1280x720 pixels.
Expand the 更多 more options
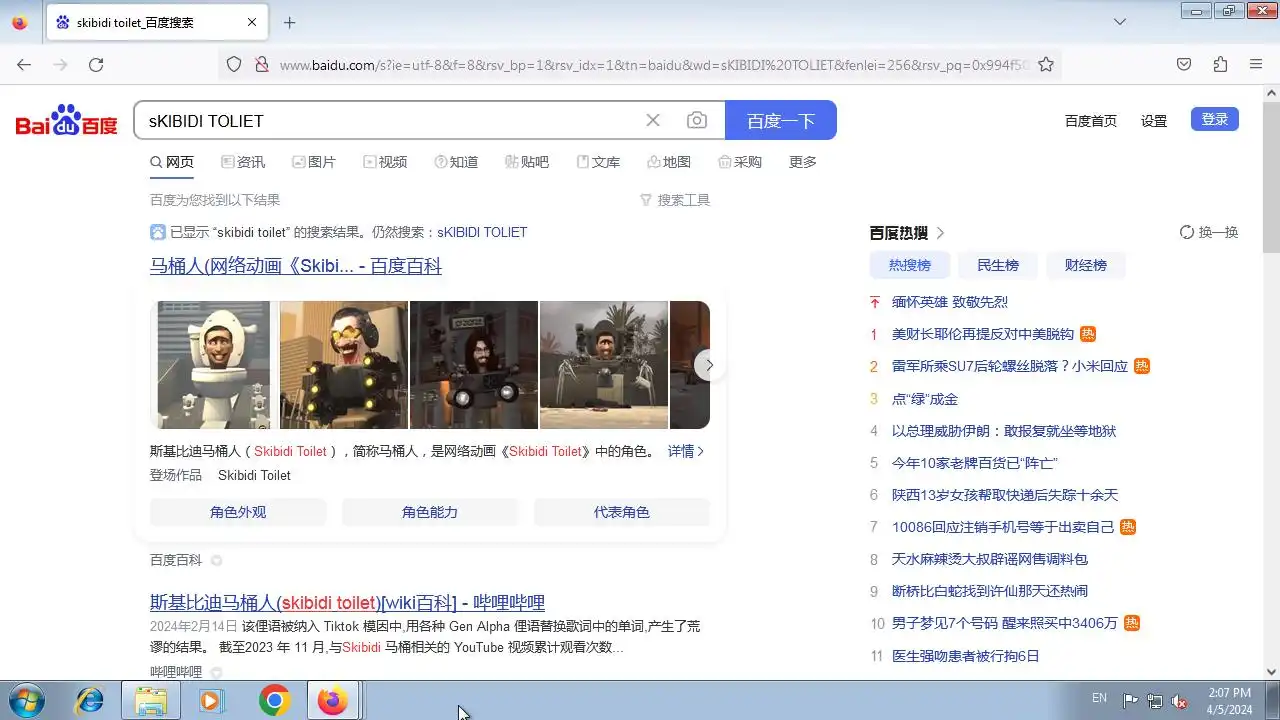[x=803, y=162]
